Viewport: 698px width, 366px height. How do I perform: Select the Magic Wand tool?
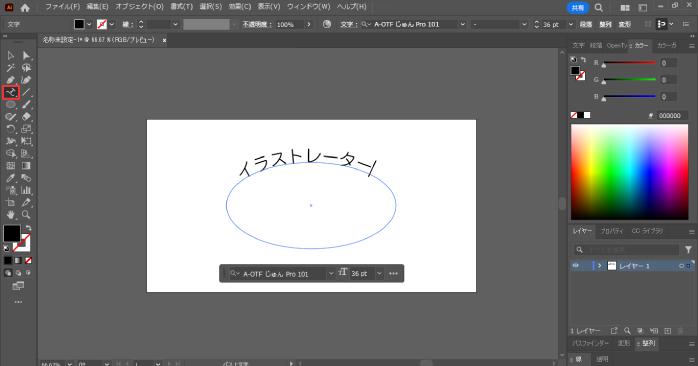[x=11, y=68]
